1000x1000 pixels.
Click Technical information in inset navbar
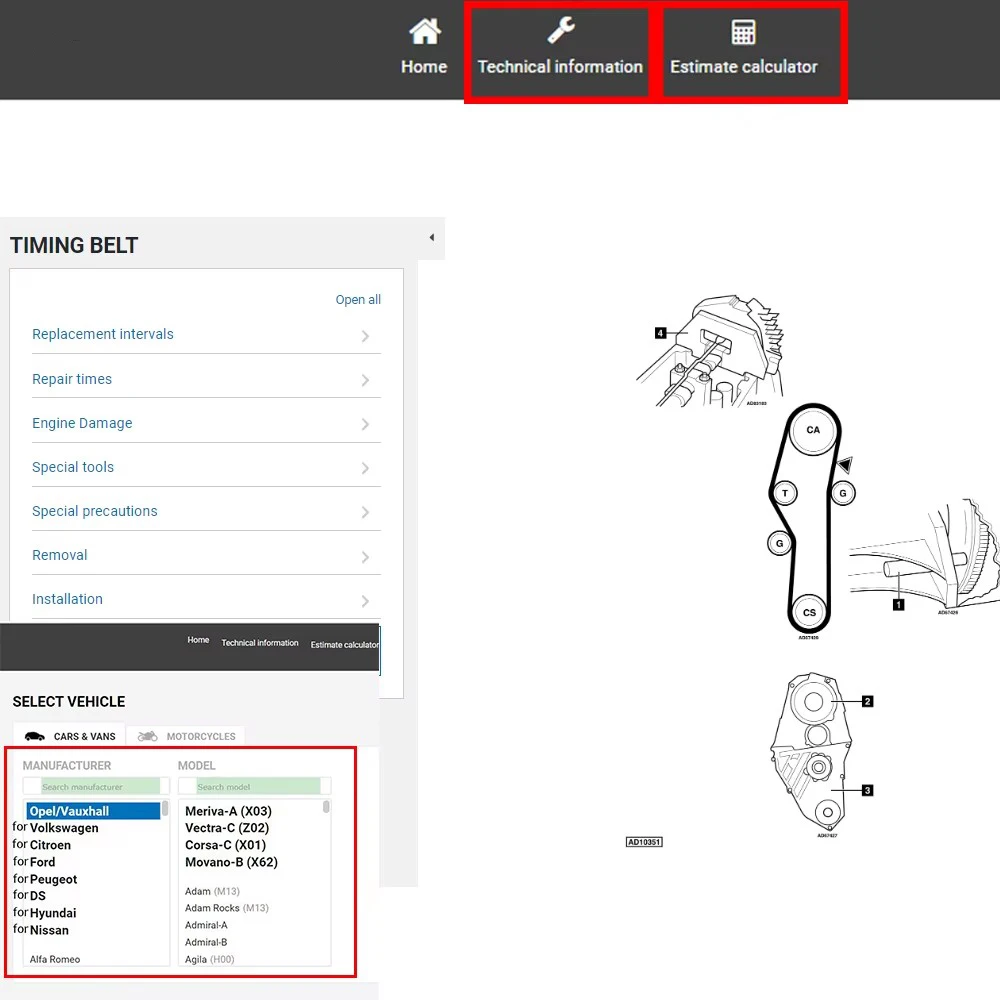click(x=260, y=643)
